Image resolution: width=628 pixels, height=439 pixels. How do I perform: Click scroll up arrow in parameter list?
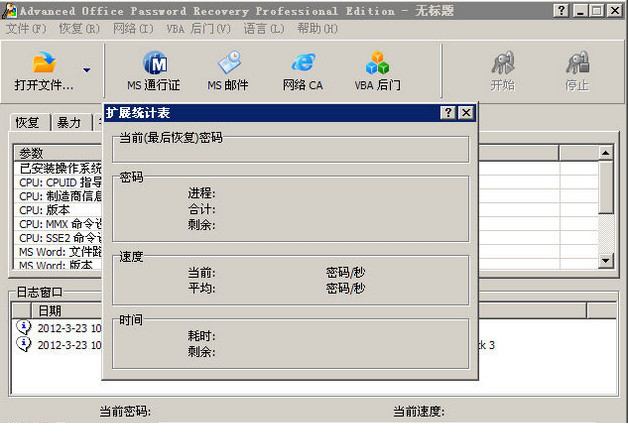coord(606,153)
